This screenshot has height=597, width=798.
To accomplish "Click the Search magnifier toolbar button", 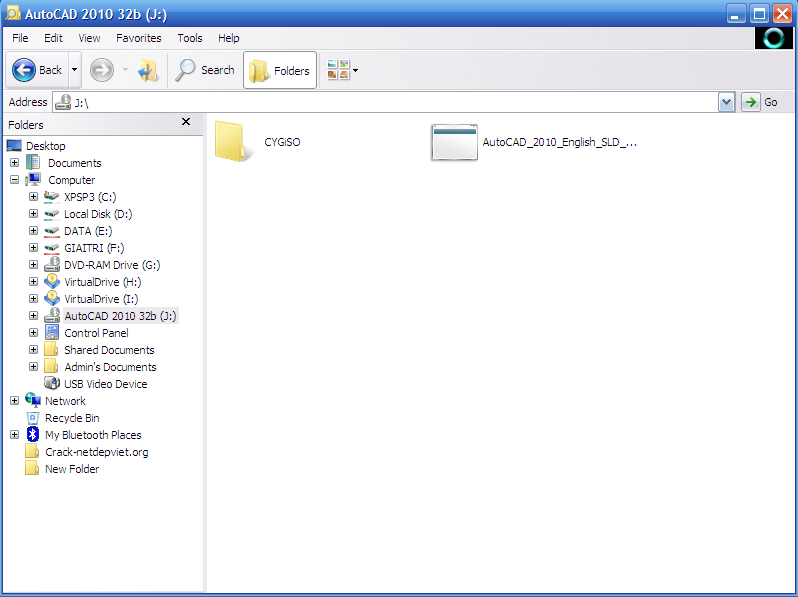I will 205,70.
